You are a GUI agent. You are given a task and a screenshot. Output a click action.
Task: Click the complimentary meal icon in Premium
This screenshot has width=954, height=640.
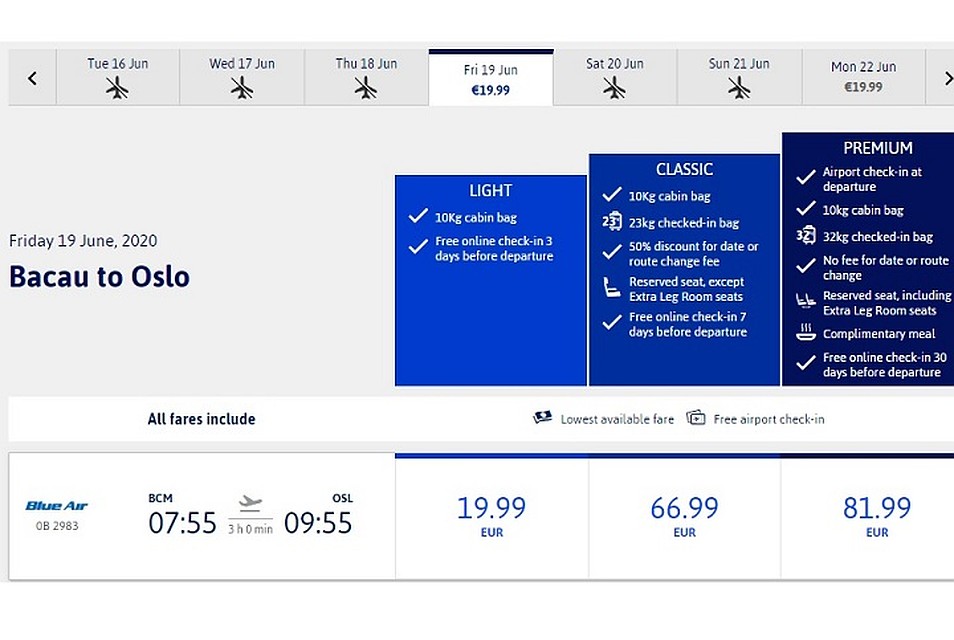(x=806, y=332)
